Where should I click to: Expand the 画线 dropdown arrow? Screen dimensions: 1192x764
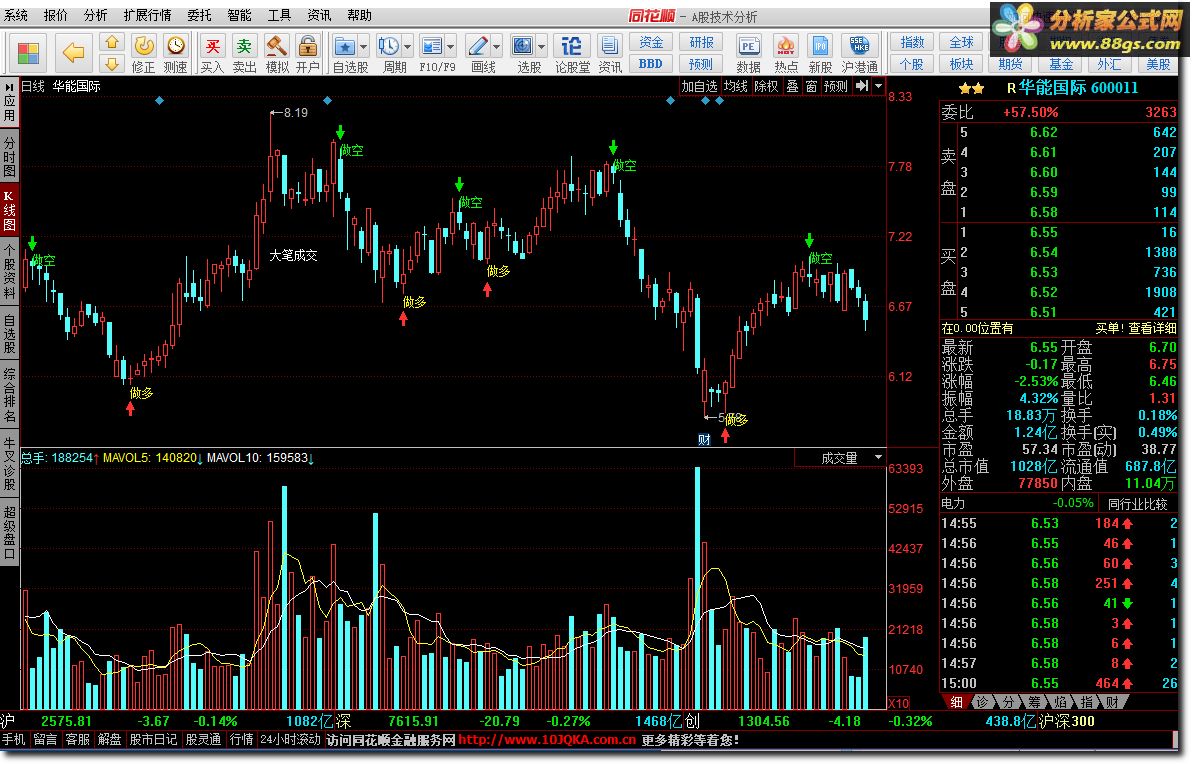pos(496,47)
